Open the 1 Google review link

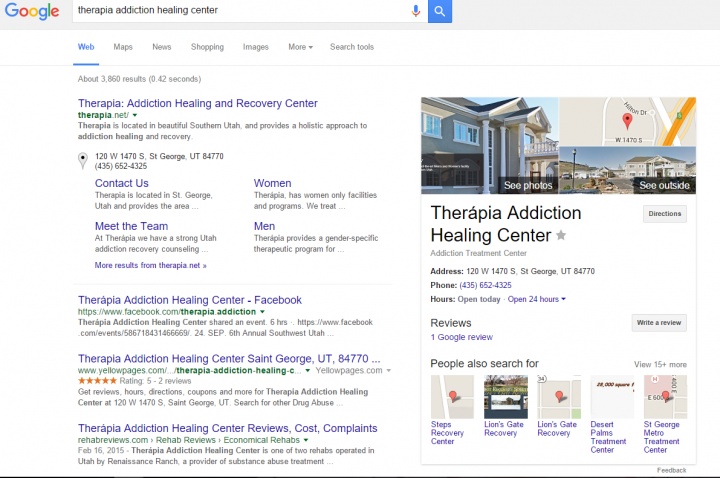461,337
